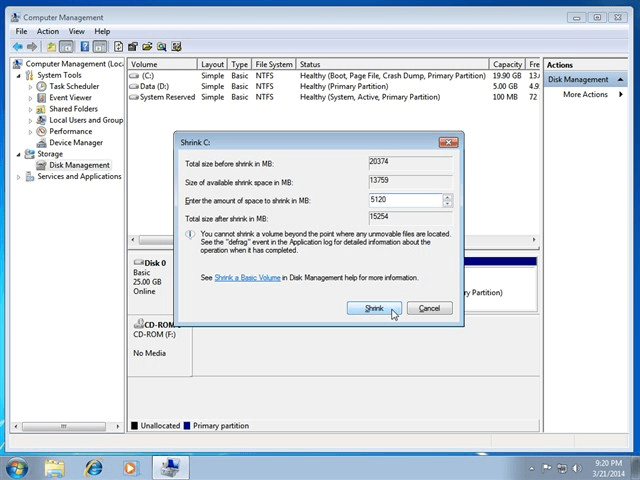Toggle the Show/Hide Console Tree icon
640x480 pixels.
66,47
